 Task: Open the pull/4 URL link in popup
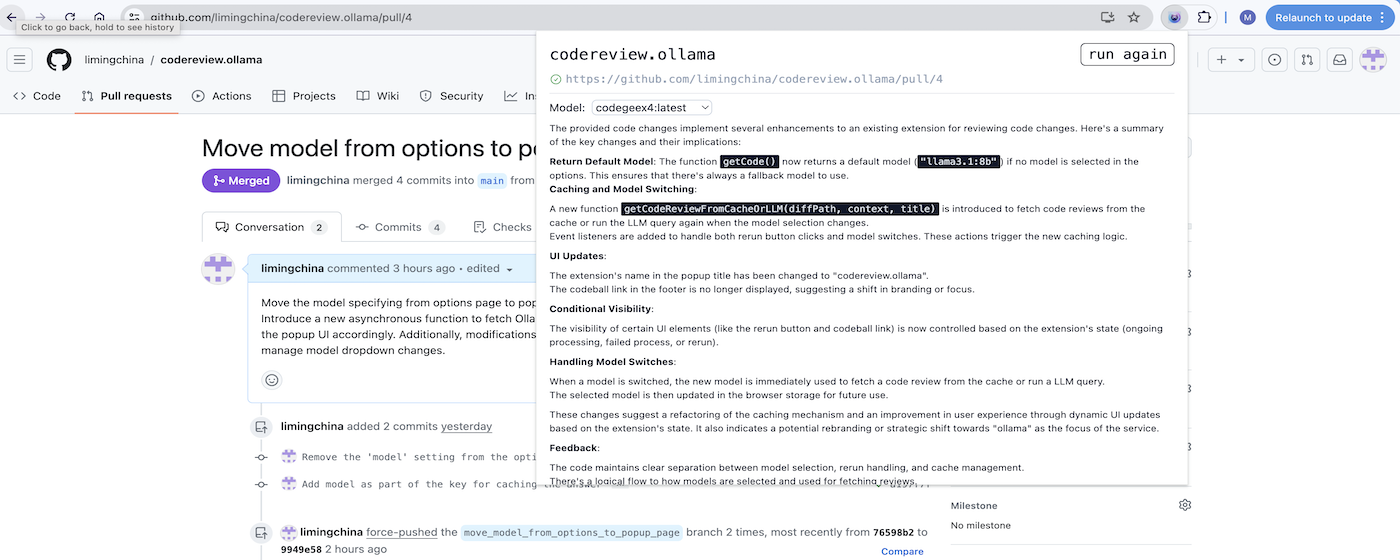pyautogui.click(x=754, y=79)
